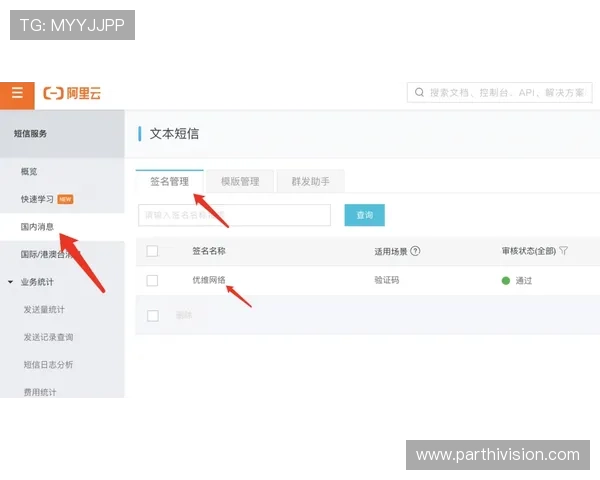The height and width of the screenshot is (480, 600).
Task: Click the 删除 button below the table
Action: coord(184,315)
